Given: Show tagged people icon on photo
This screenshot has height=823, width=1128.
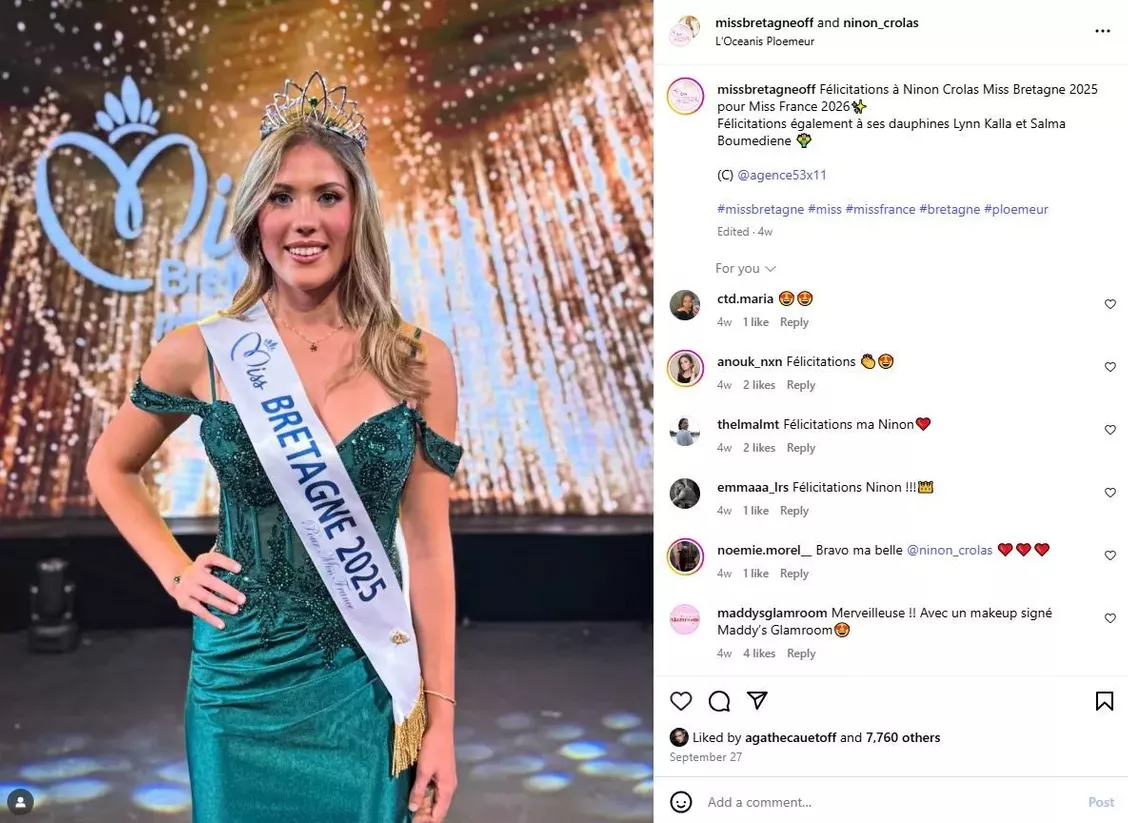Looking at the screenshot, I should [20, 801].
